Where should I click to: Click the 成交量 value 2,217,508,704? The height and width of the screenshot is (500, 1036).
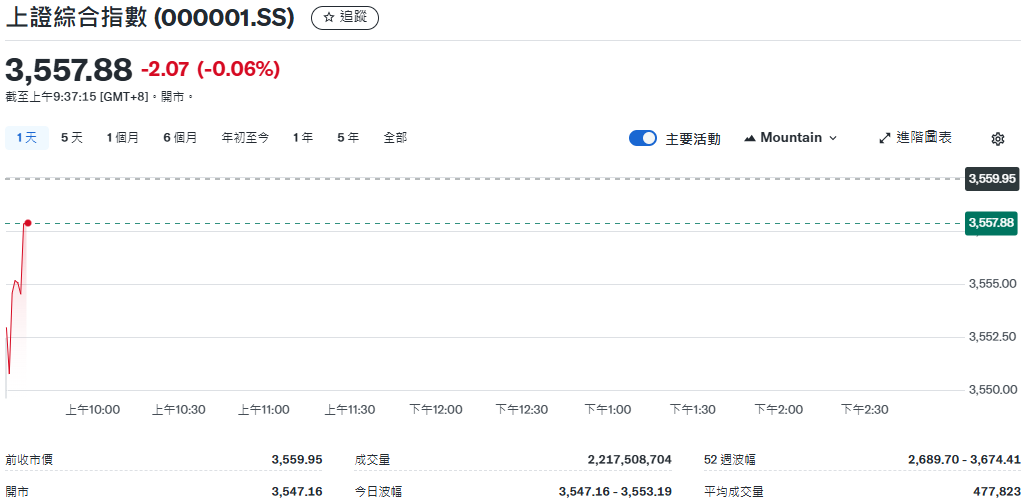point(630,460)
